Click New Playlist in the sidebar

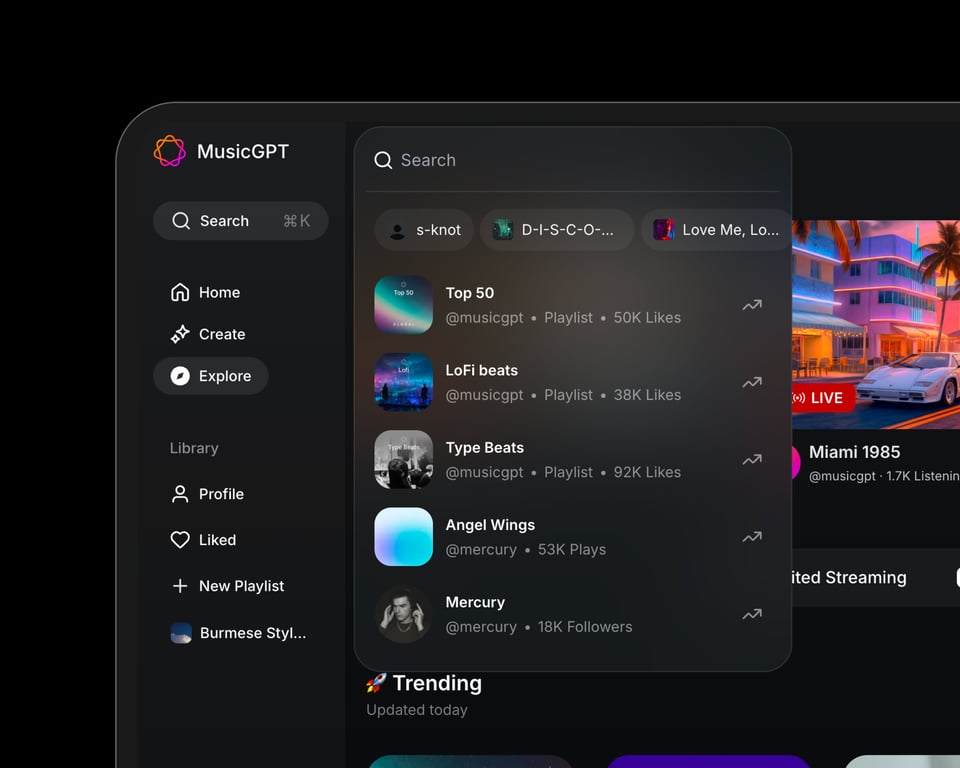(x=227, y=586)
